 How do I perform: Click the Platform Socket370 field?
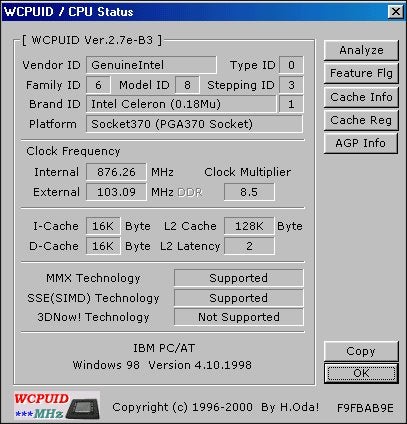194,124
